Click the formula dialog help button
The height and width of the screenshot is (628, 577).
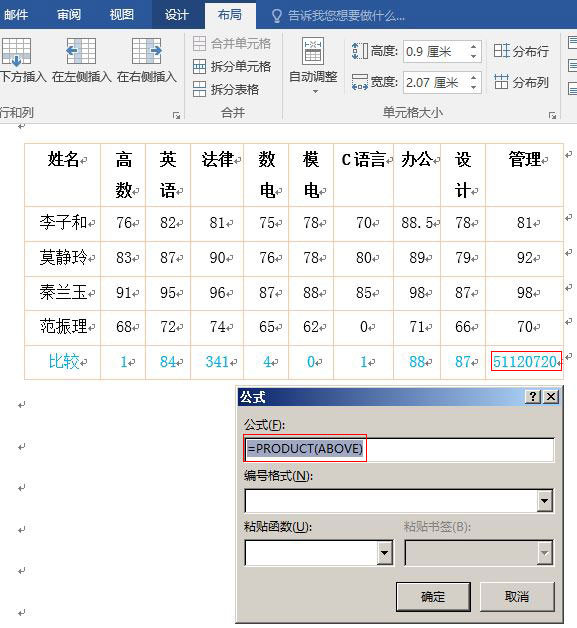pyautogui.click(x=533, y=397)
